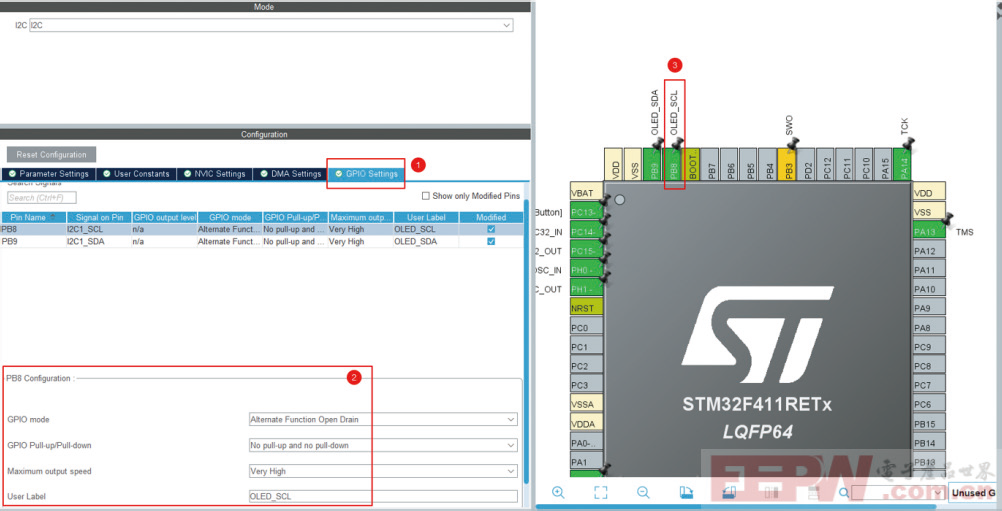This screenshot has width=1002, height=511.
Task: Click the rotate chip clockwise icon
Action: coord(686,492)
